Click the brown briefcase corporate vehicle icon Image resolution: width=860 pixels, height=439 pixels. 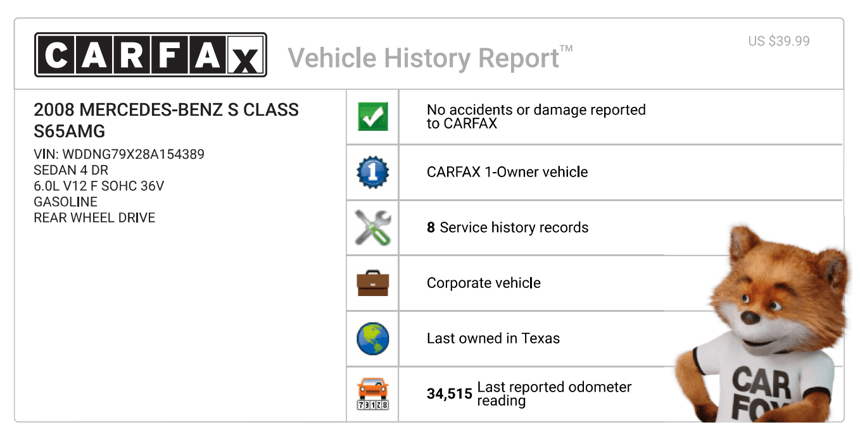373,283
